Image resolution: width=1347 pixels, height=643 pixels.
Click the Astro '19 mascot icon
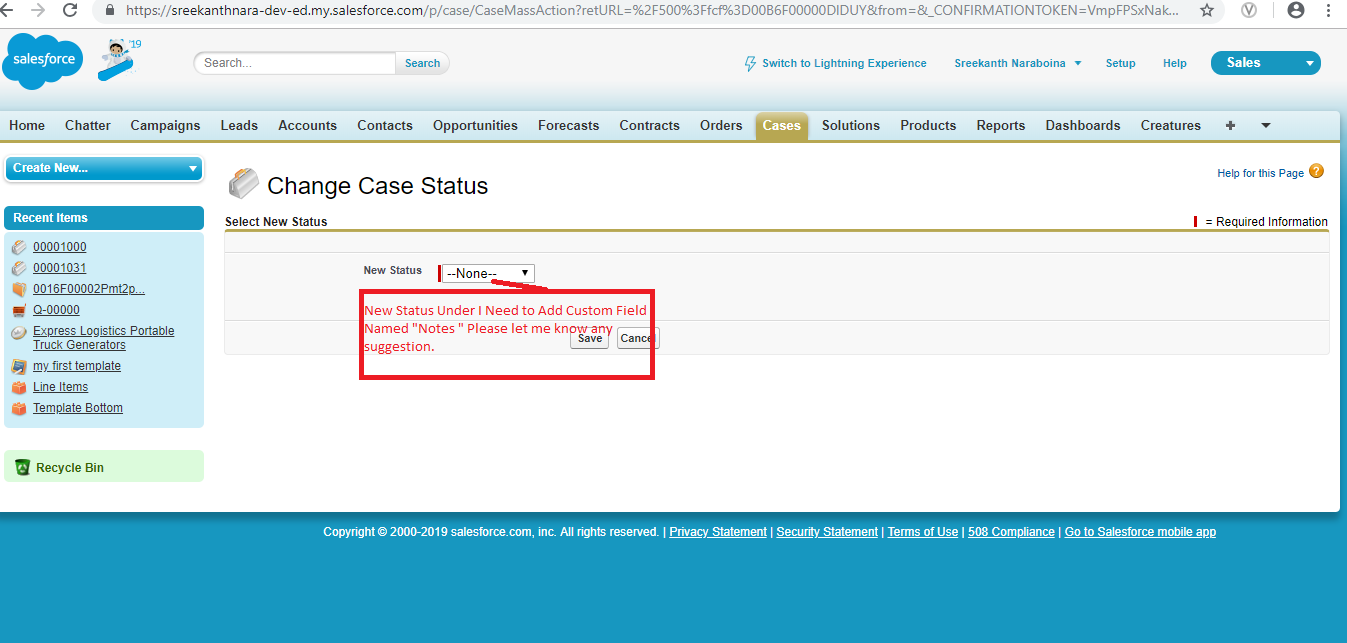point(118,59)
